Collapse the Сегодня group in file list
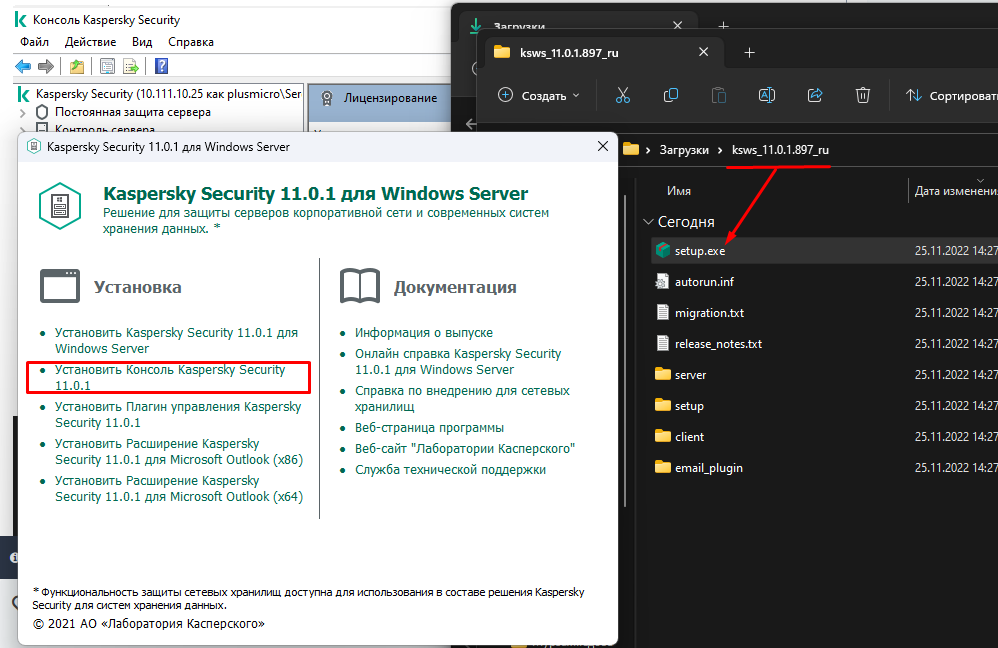This screenshot has width=998, height=648. coord(648,222)
